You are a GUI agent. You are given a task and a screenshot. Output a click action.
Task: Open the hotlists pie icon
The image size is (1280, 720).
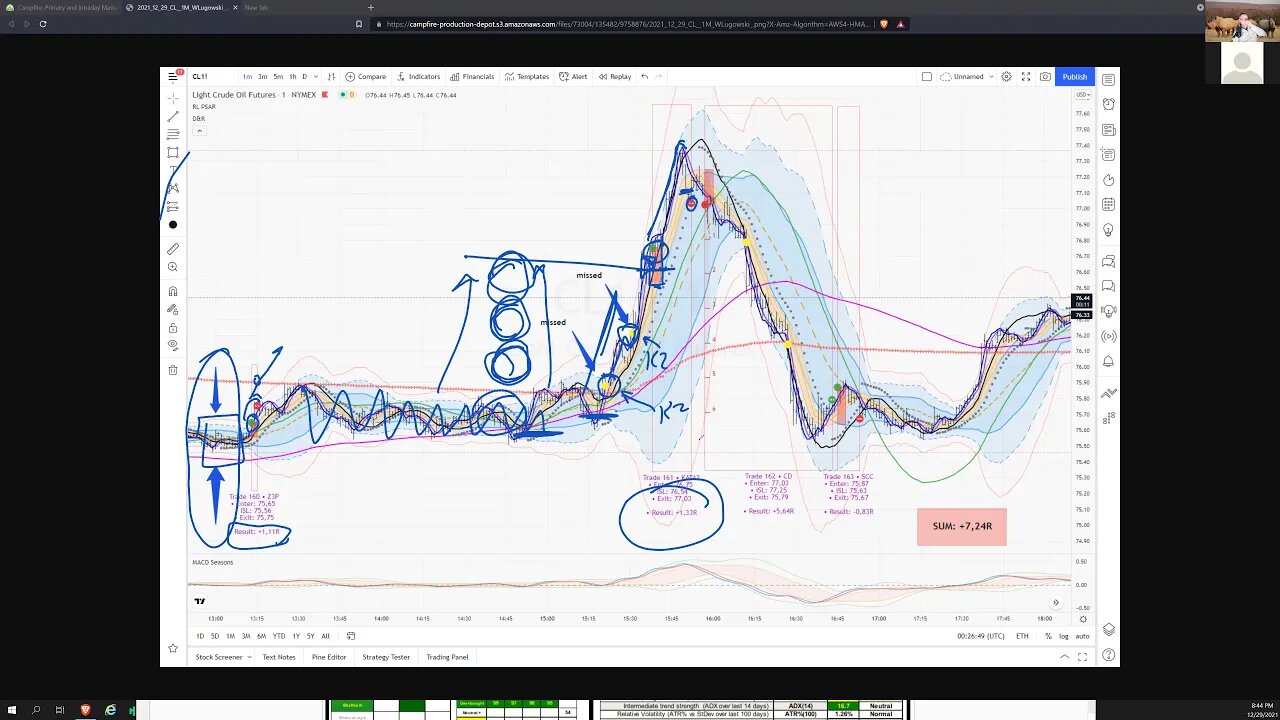click(x=1108, y=180)
